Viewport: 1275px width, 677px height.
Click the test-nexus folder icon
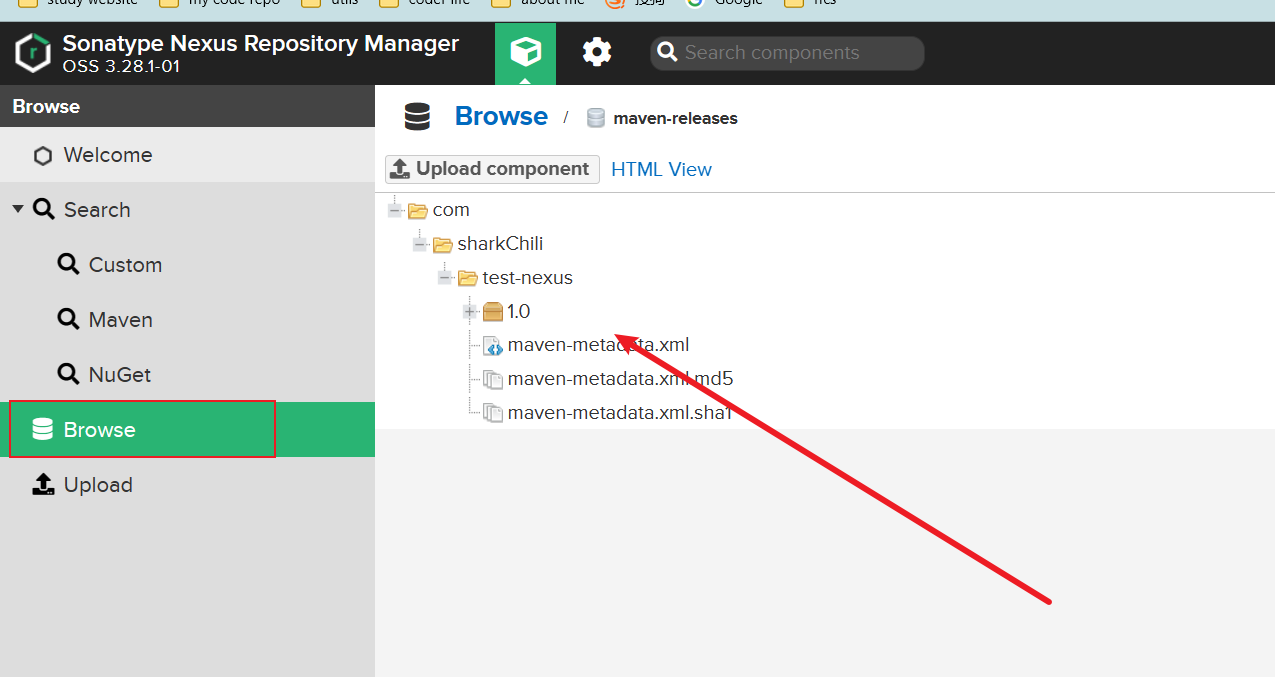click(x=467, y=278)
